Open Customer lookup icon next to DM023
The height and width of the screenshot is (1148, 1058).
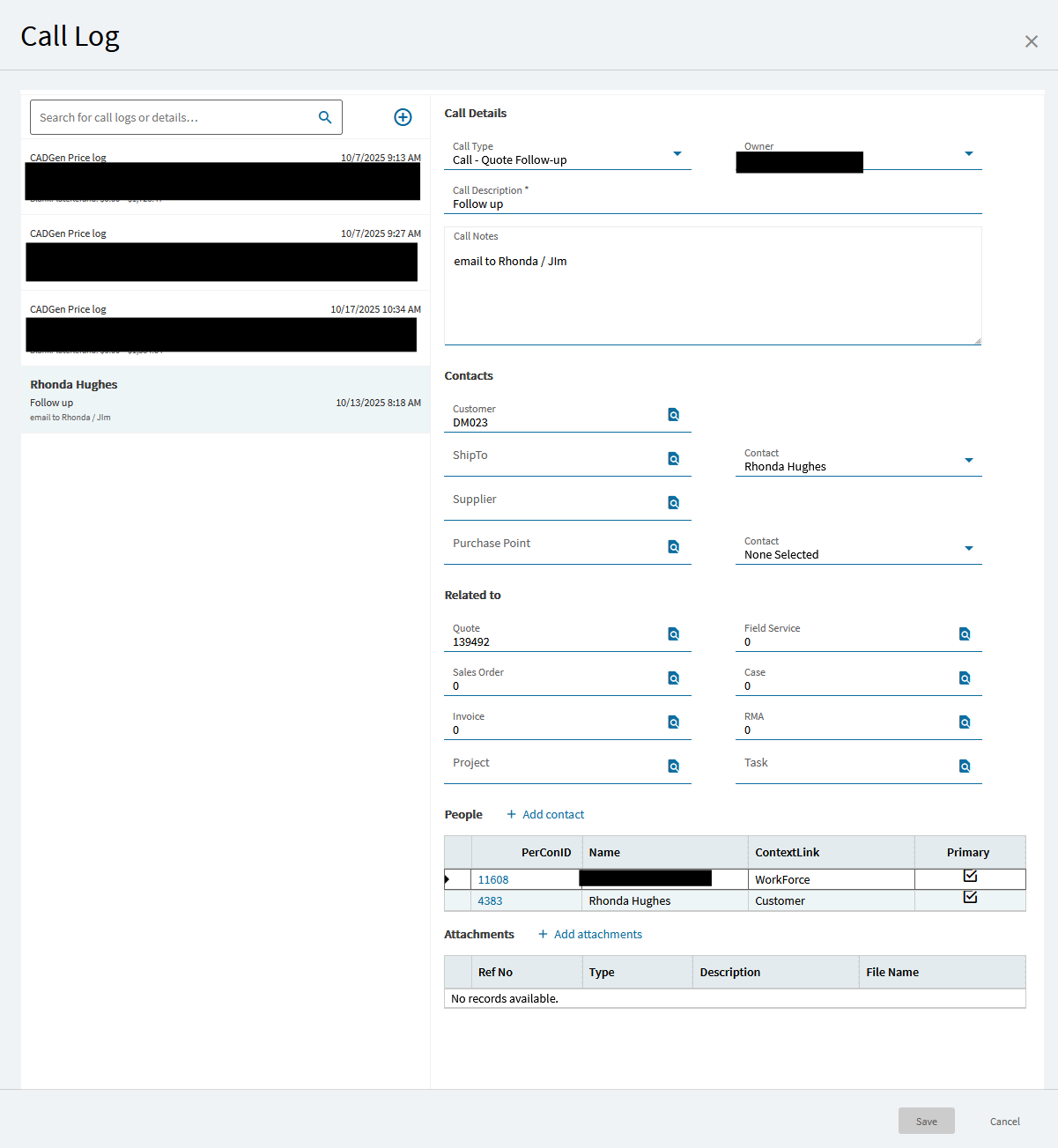[x=673, y=415]
